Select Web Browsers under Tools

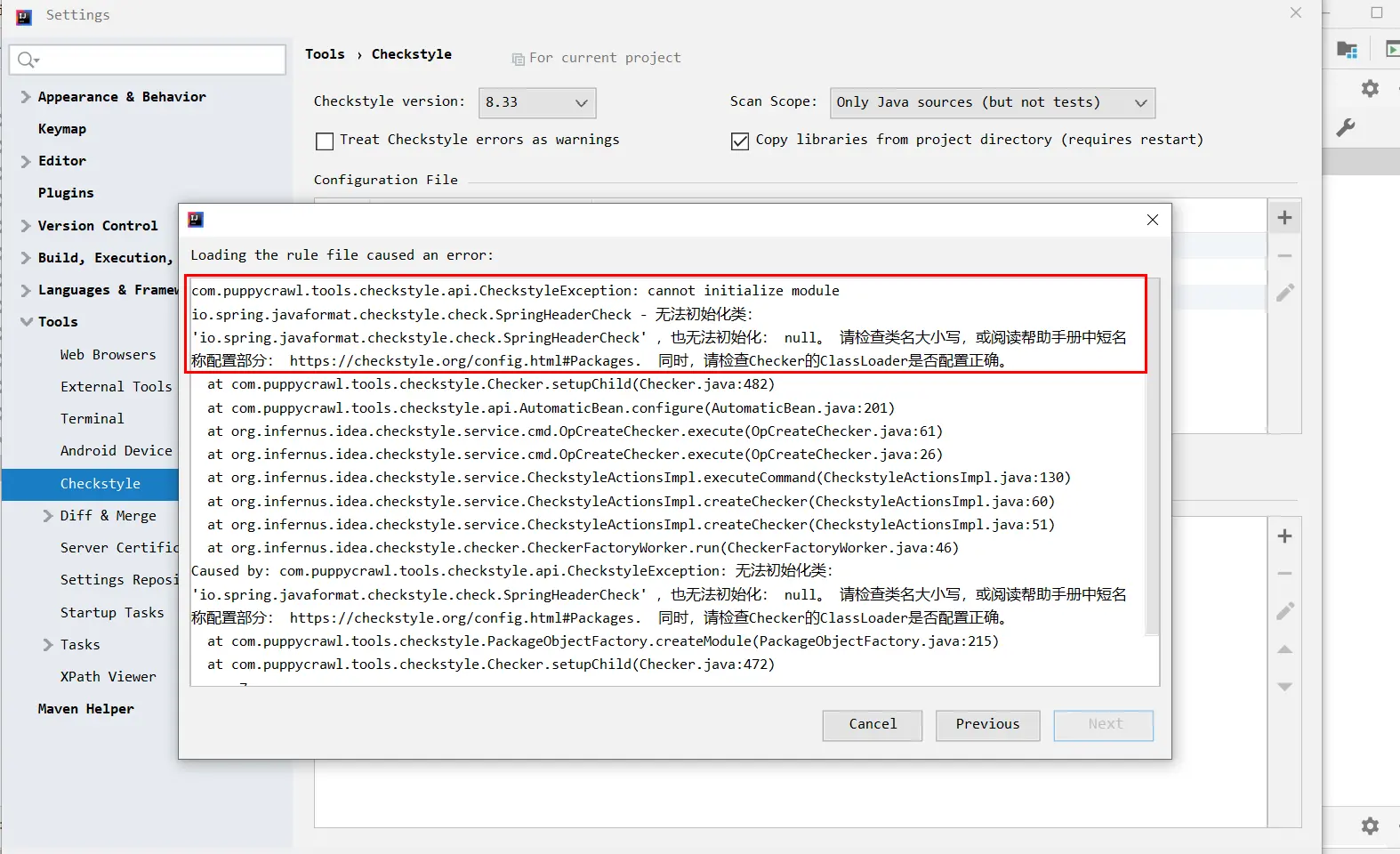[x=108, y=355]
